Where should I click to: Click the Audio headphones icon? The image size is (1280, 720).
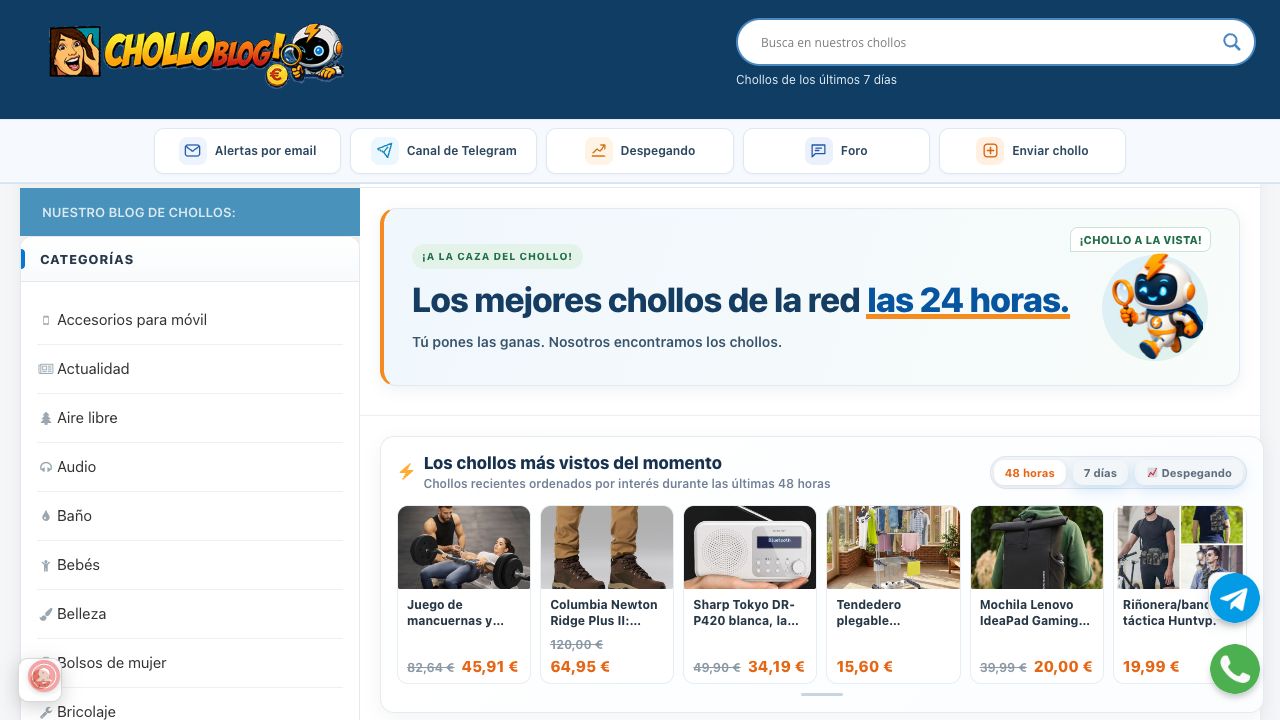46,468
